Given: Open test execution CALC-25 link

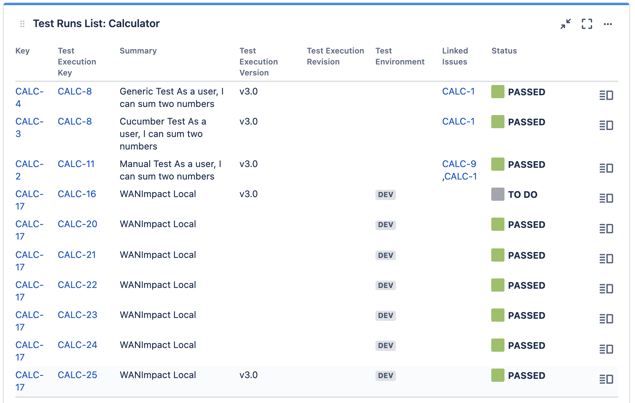Looking at the screenshot, I should point(77,375).
